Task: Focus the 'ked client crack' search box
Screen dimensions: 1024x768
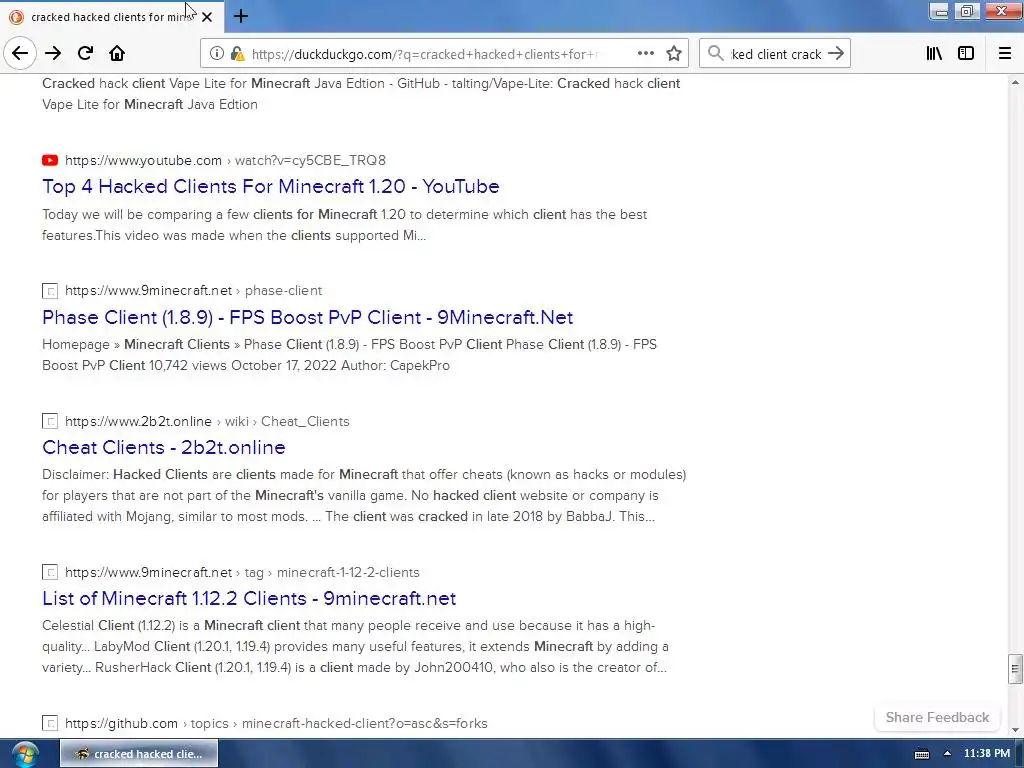Action: tap(775, 54)
